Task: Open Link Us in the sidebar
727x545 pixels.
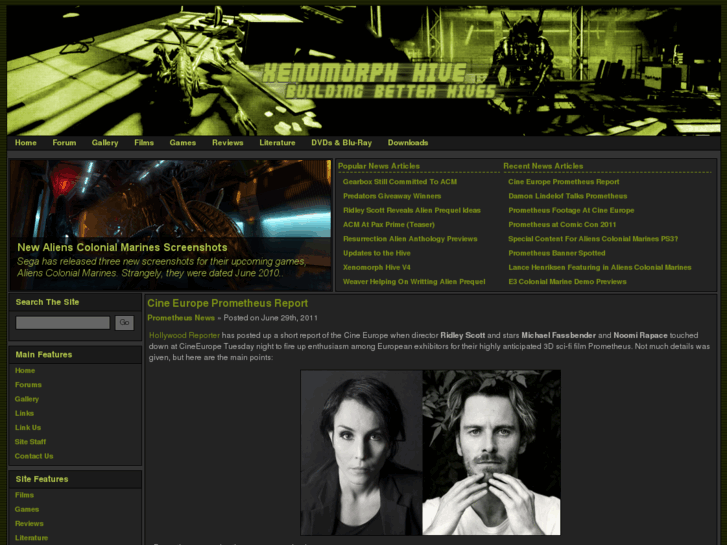Action: [x=28, y=428]
